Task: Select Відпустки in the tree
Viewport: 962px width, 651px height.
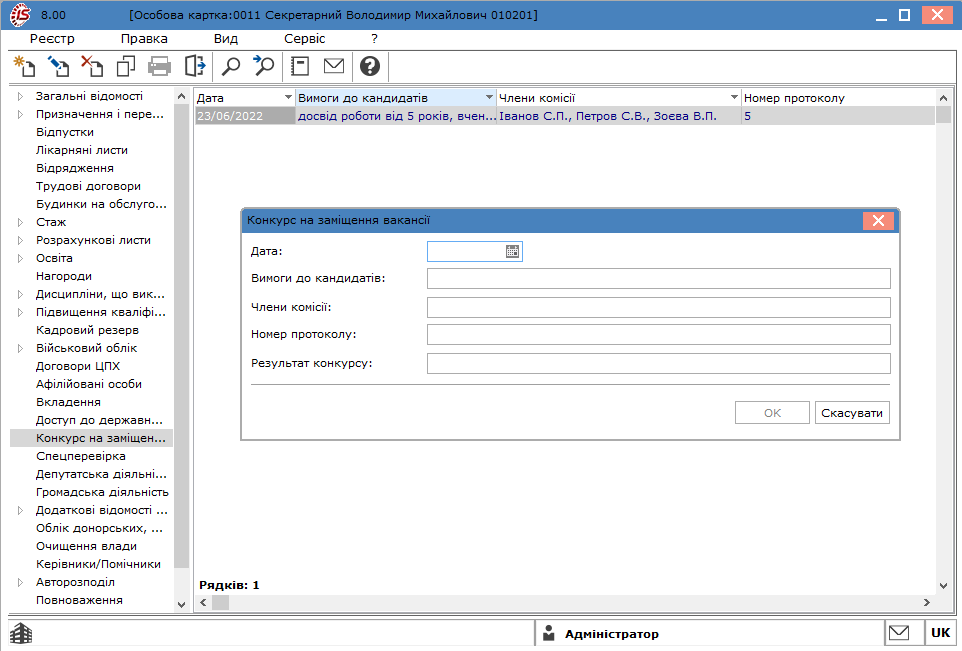Action: tap(65, 132)
